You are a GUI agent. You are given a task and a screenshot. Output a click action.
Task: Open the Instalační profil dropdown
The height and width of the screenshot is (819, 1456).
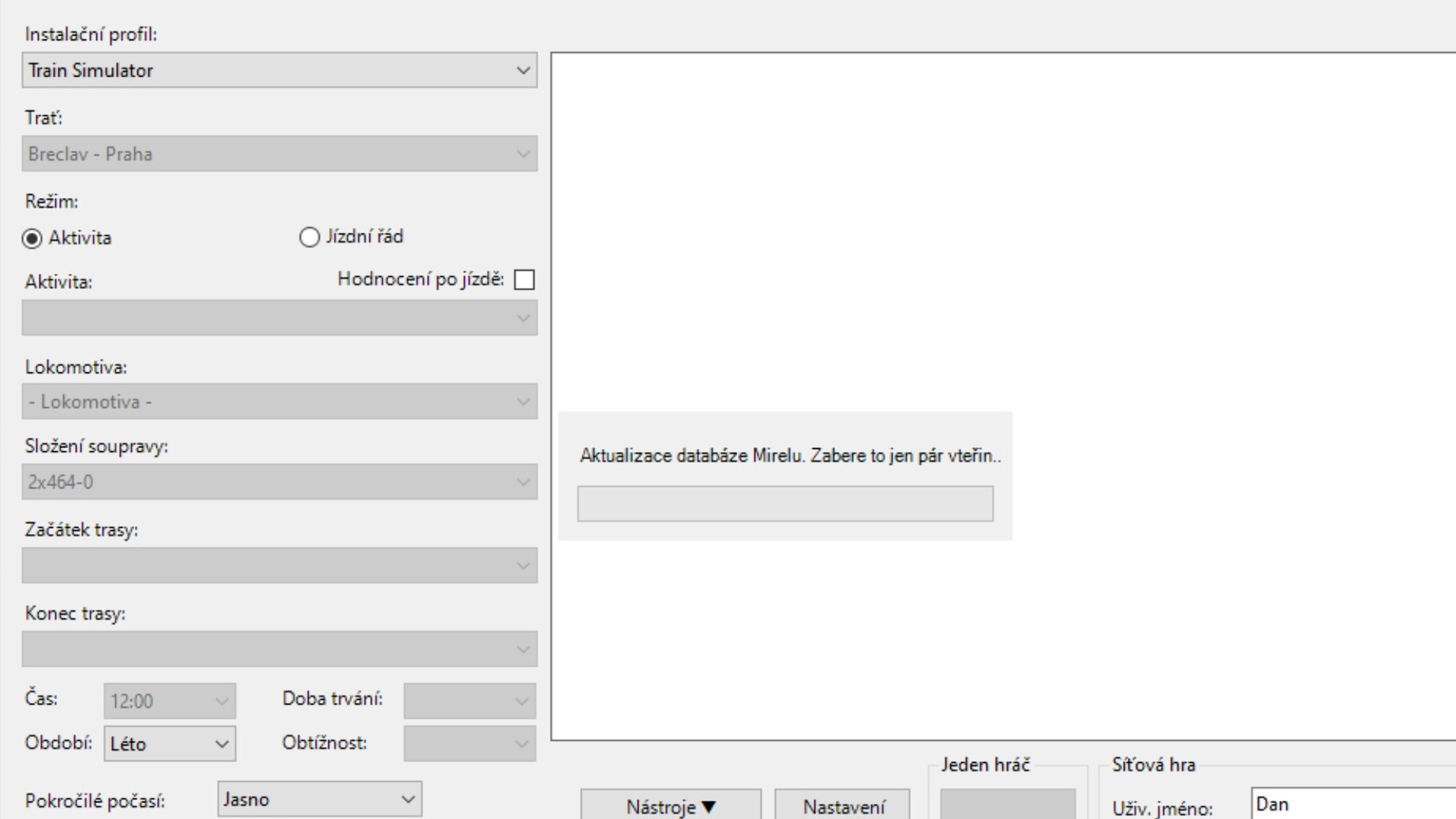coord(279,70)
